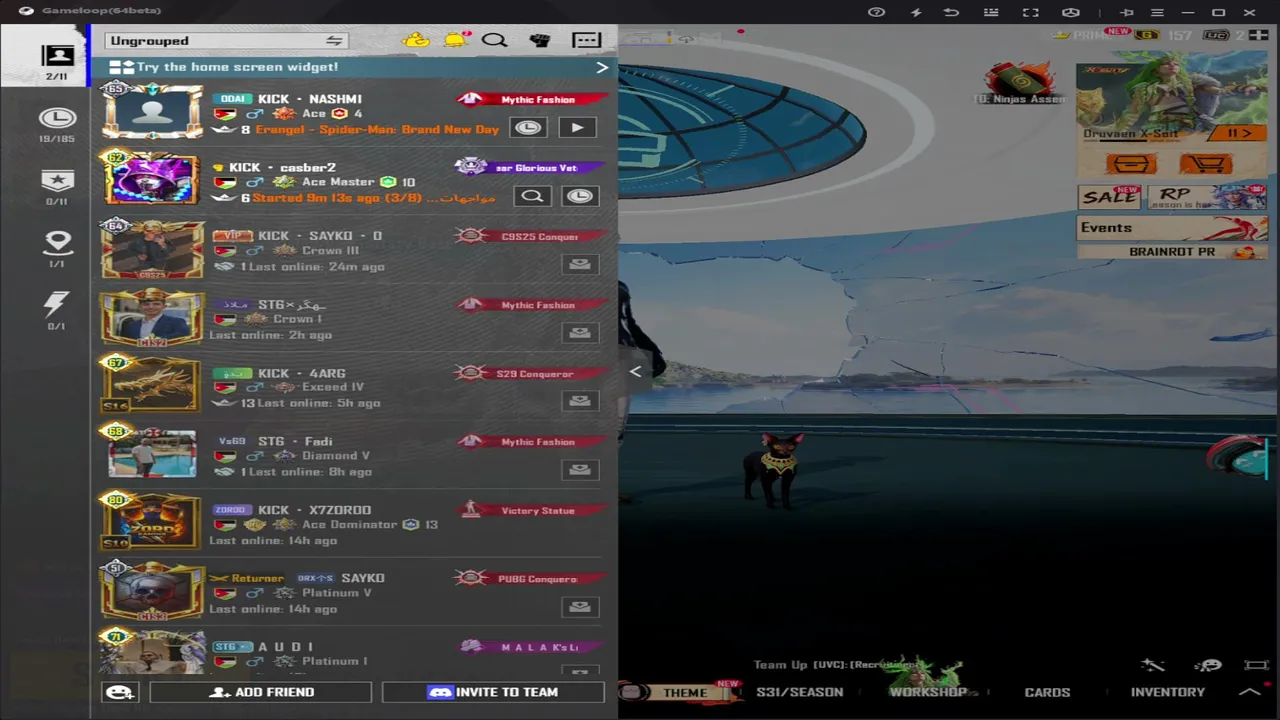1280x720 pixels.
Task: Click the clock icon on NASHMI's row
Action: pyautogui.click(x=528, y=127)
